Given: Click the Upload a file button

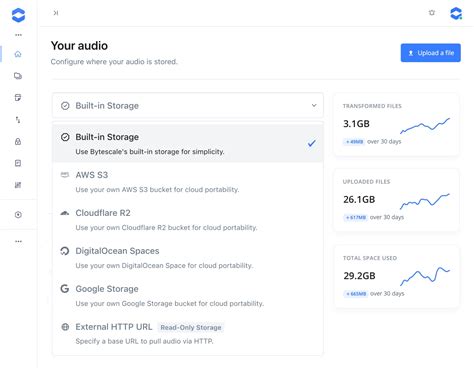Looking at the screenshot, I should (x=431, y=53).
